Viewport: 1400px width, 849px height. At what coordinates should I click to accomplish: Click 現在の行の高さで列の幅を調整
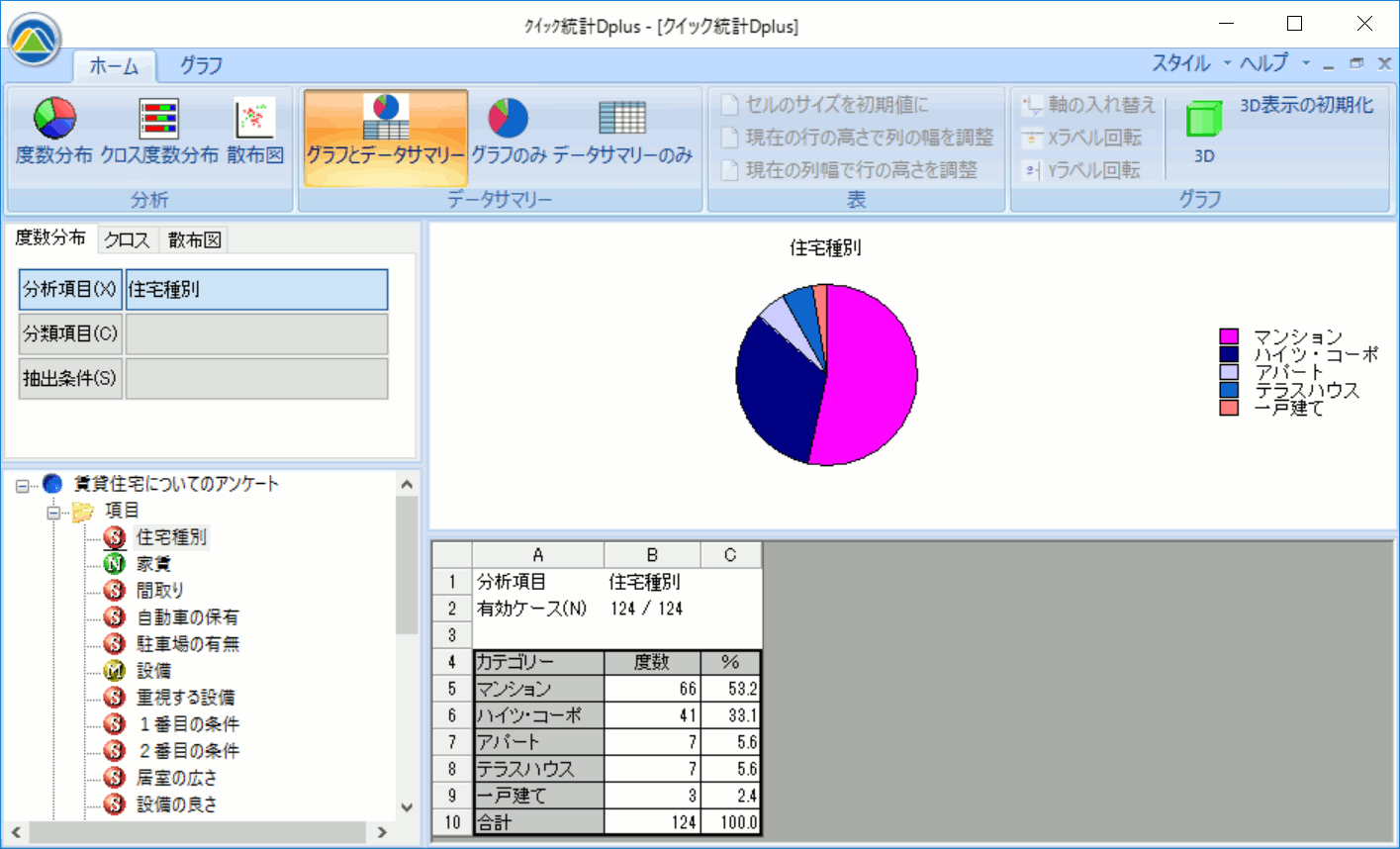pos(857,138)
